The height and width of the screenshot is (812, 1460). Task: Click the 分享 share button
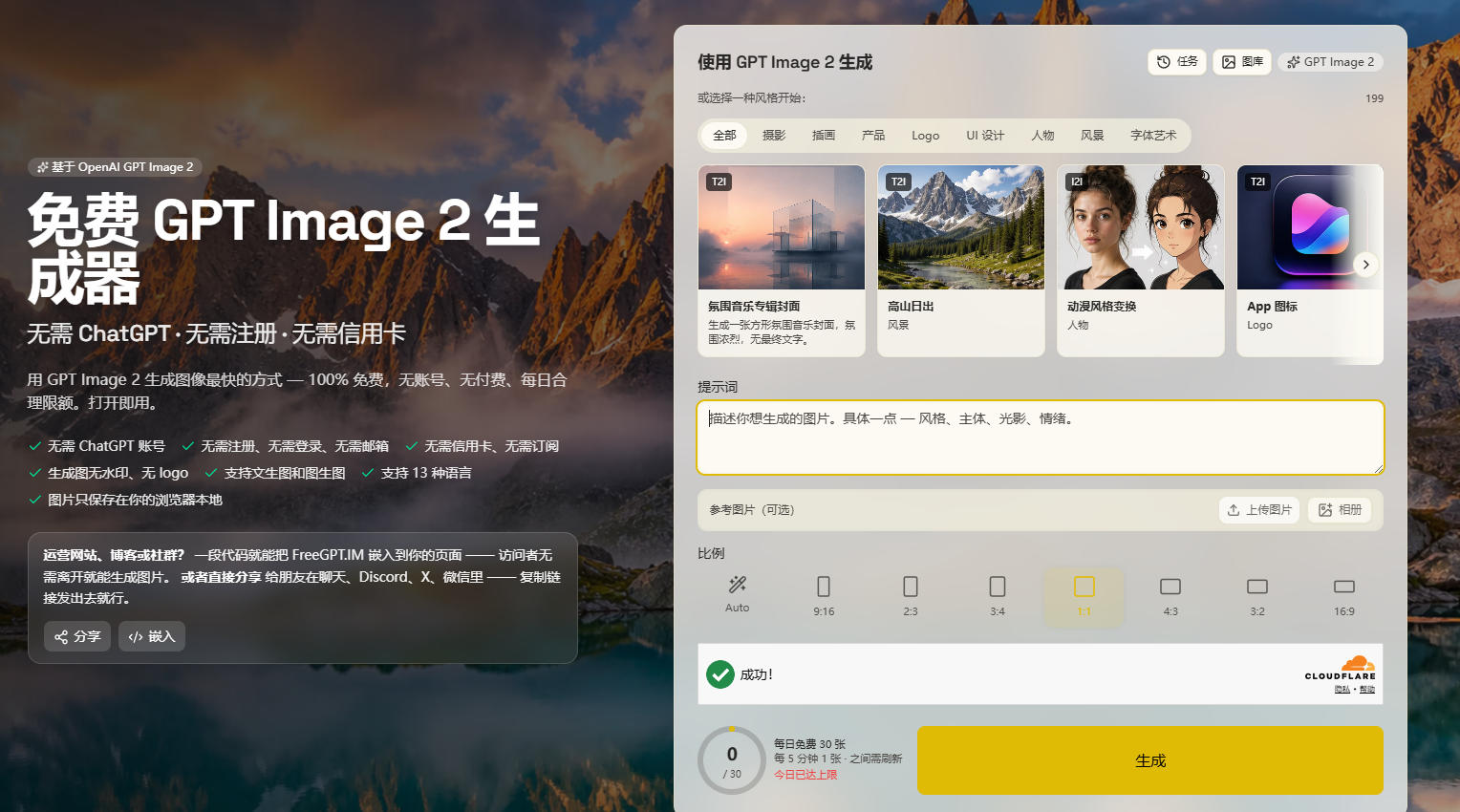77,636
